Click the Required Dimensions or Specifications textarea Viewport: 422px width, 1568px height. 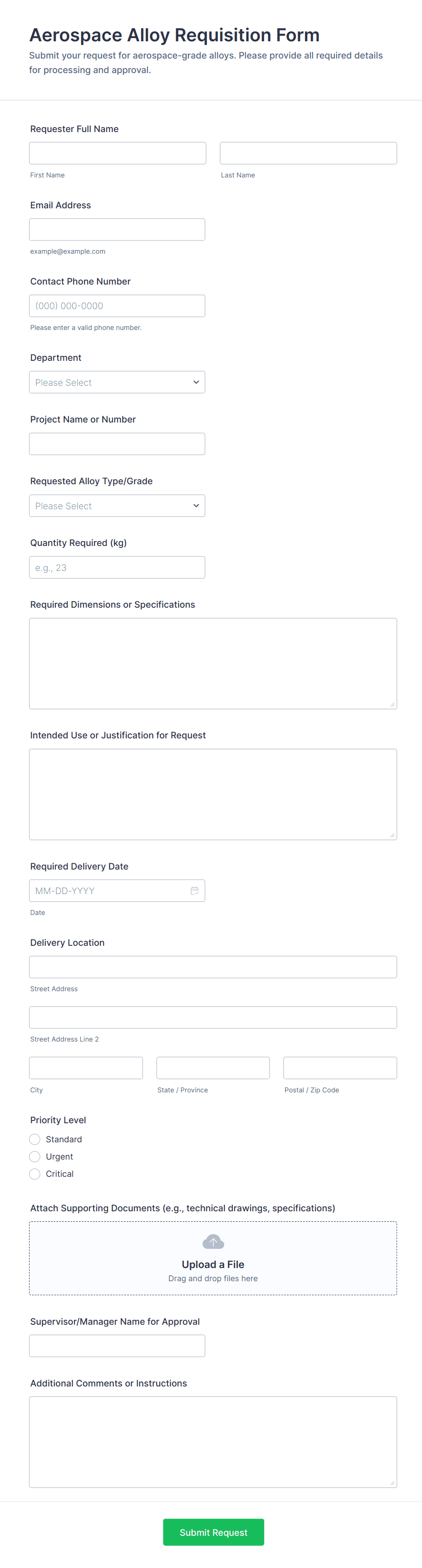pos(212,664)
